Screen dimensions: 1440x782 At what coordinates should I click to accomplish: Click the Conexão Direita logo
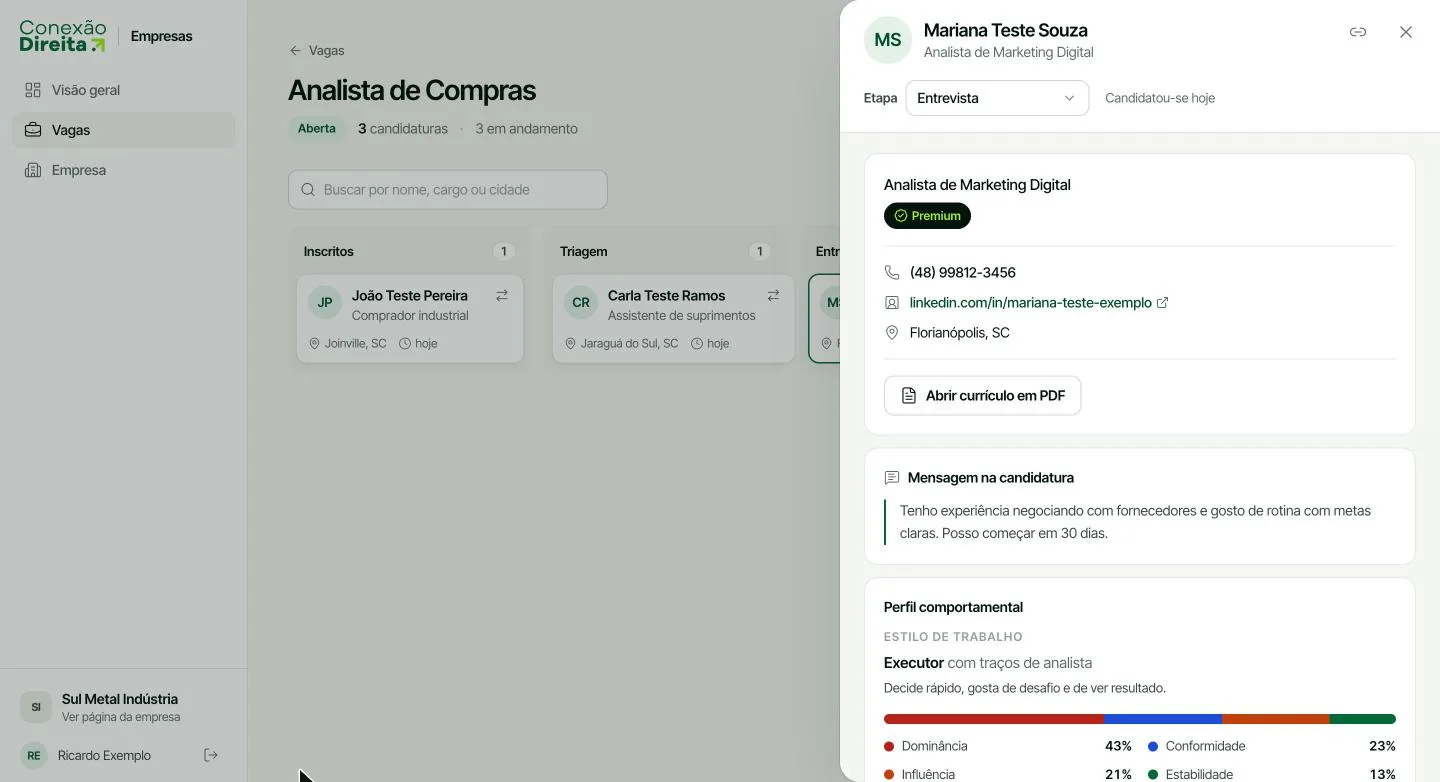(62, 36)
